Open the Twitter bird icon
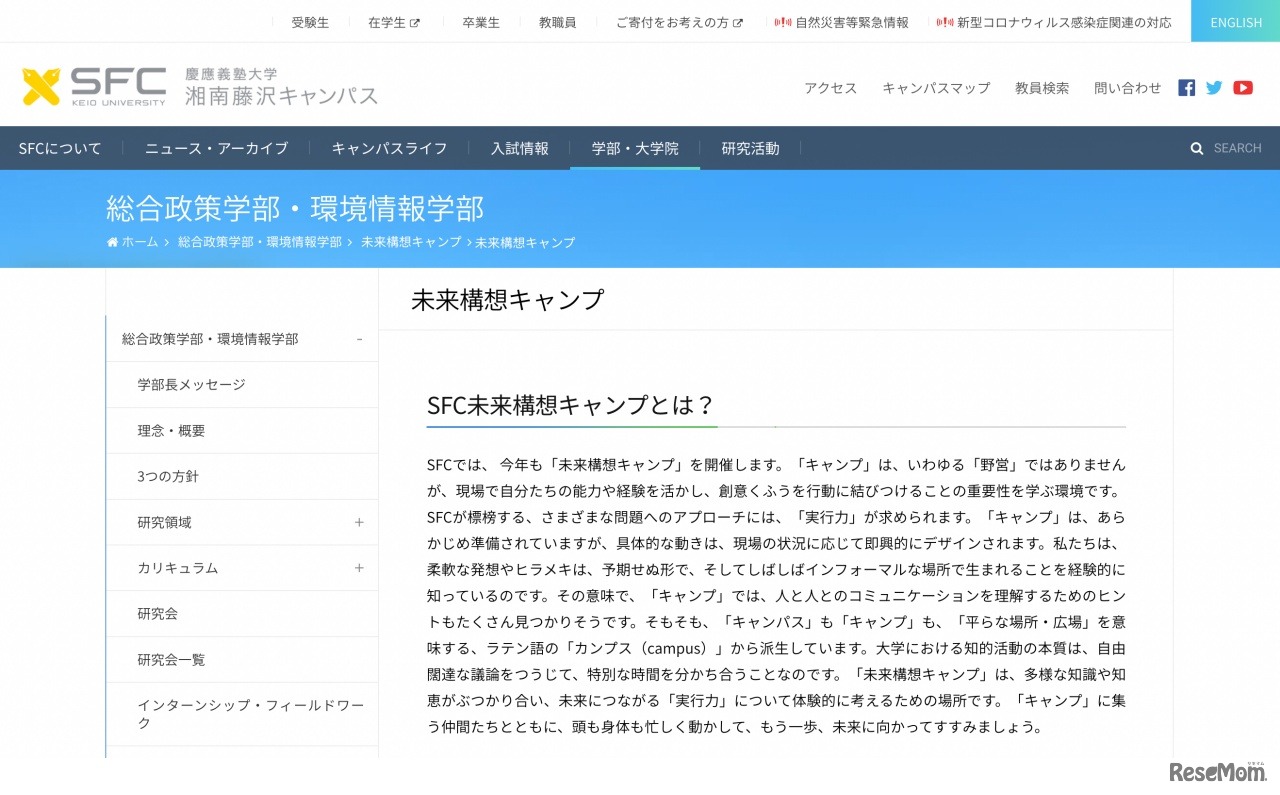This screenshot has width=1280, height=795. [1214, 88]
